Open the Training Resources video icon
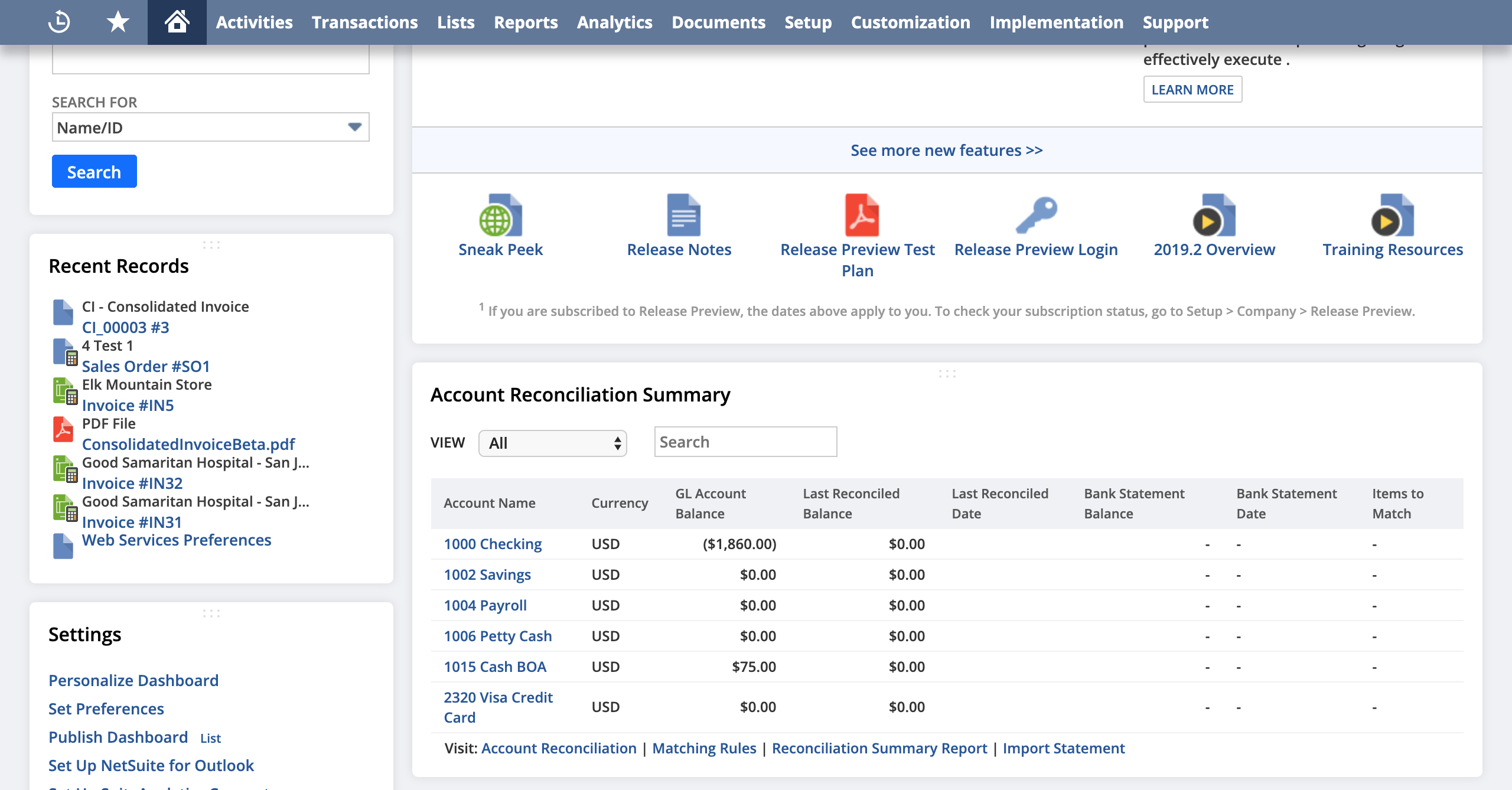 (1392, 216)
